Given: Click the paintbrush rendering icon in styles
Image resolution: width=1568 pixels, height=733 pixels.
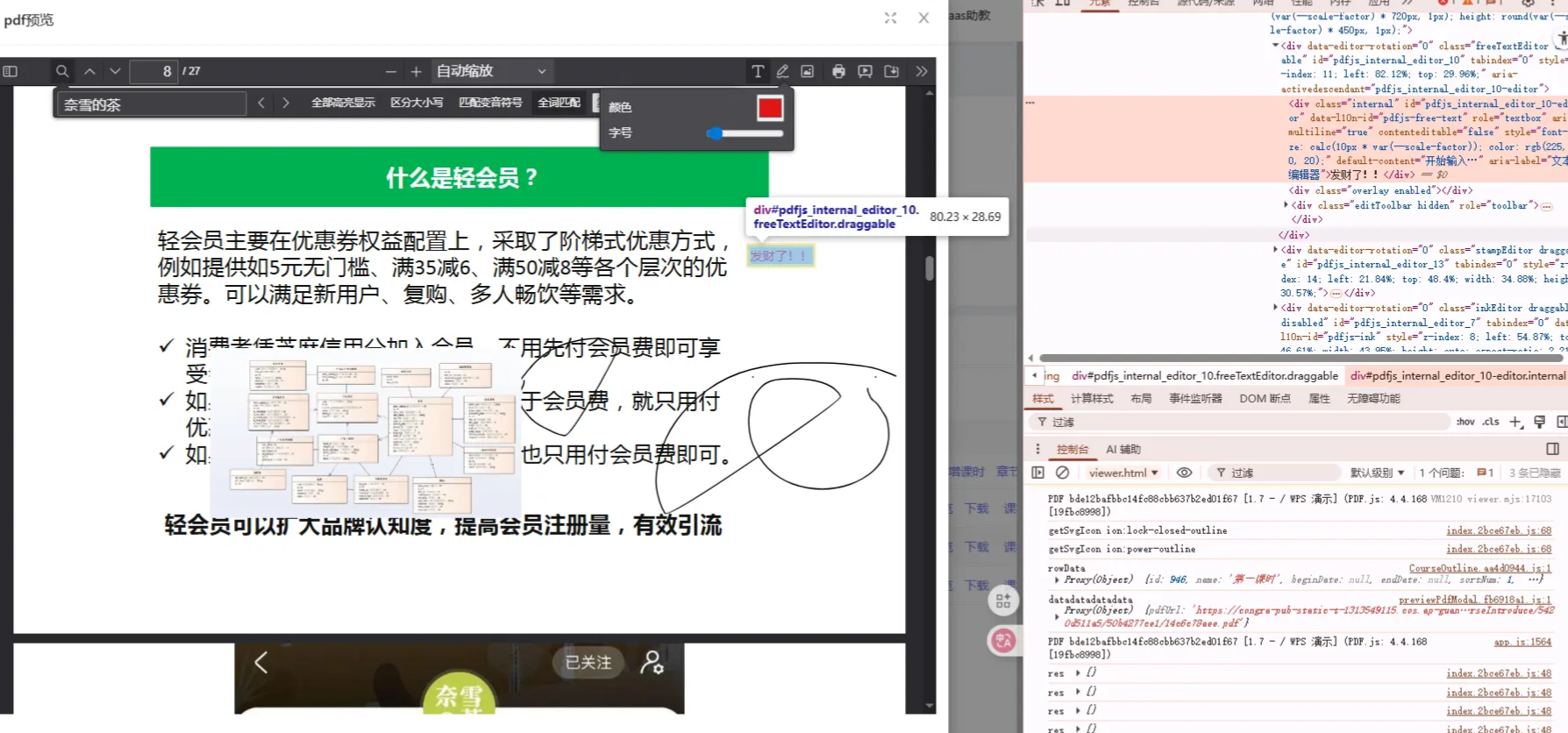Looking at the screenshot, I should (1539, 422).
